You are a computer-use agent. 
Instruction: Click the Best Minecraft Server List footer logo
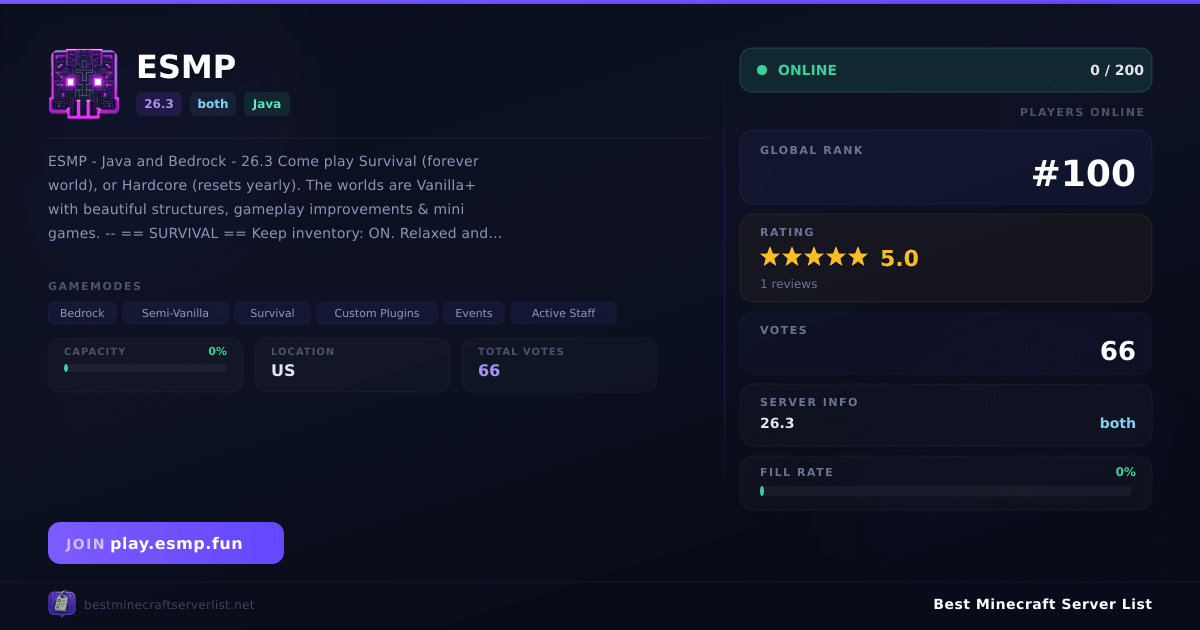point(62,604)
